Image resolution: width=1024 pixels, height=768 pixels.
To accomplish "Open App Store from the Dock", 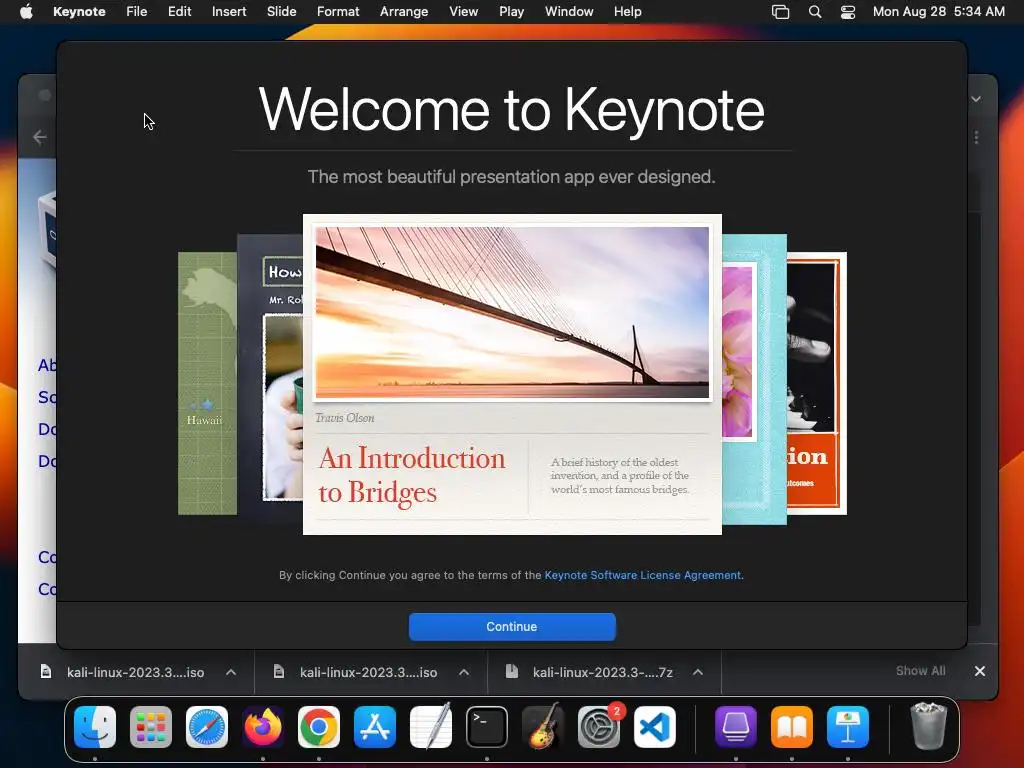I will (x=375, y=727).
